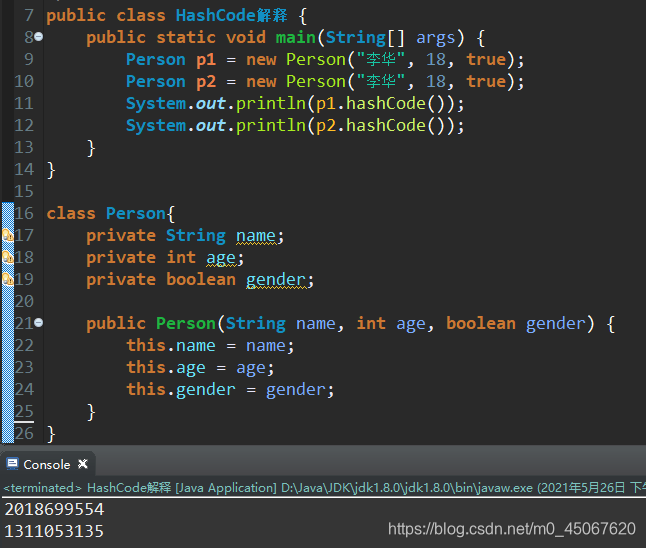Viewport: 646px width, 548px height.
Task: Click the Console view icon
Action: (x=12, y=464)
